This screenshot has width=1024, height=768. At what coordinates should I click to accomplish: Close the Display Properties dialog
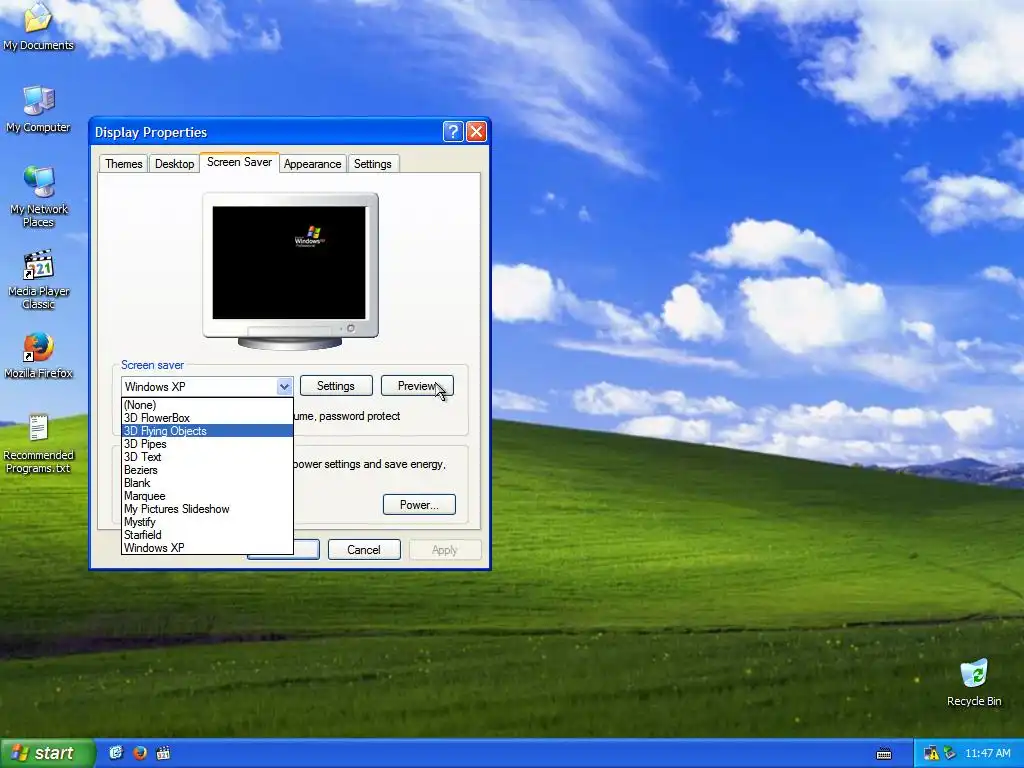pos(476,132)
